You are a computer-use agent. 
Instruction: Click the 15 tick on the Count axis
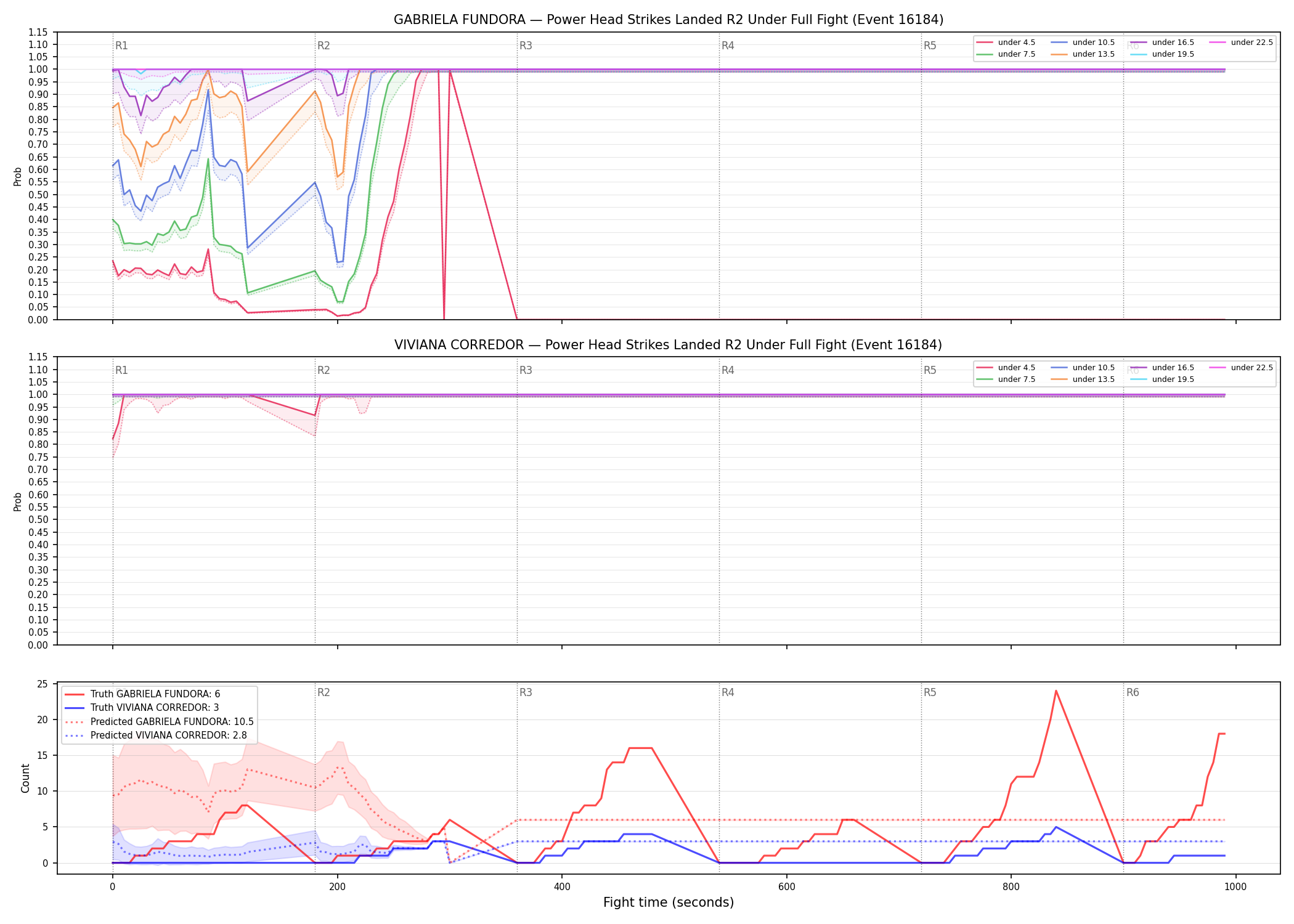(x=43, y=755)
